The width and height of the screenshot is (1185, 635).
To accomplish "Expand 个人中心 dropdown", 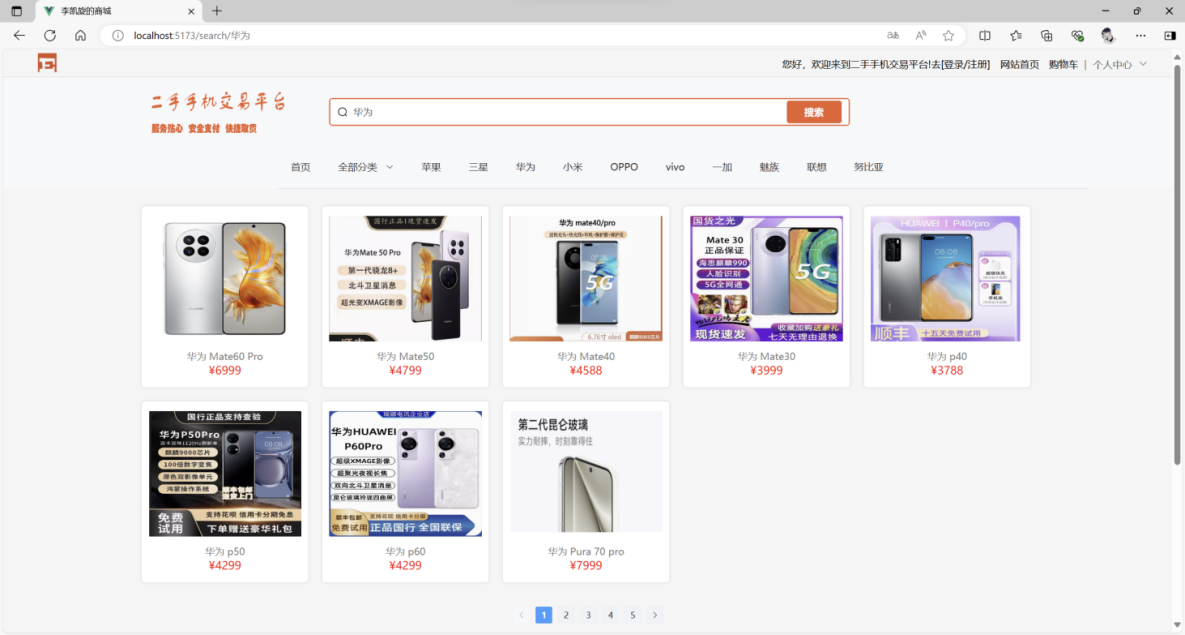I will click(1119, 64).
